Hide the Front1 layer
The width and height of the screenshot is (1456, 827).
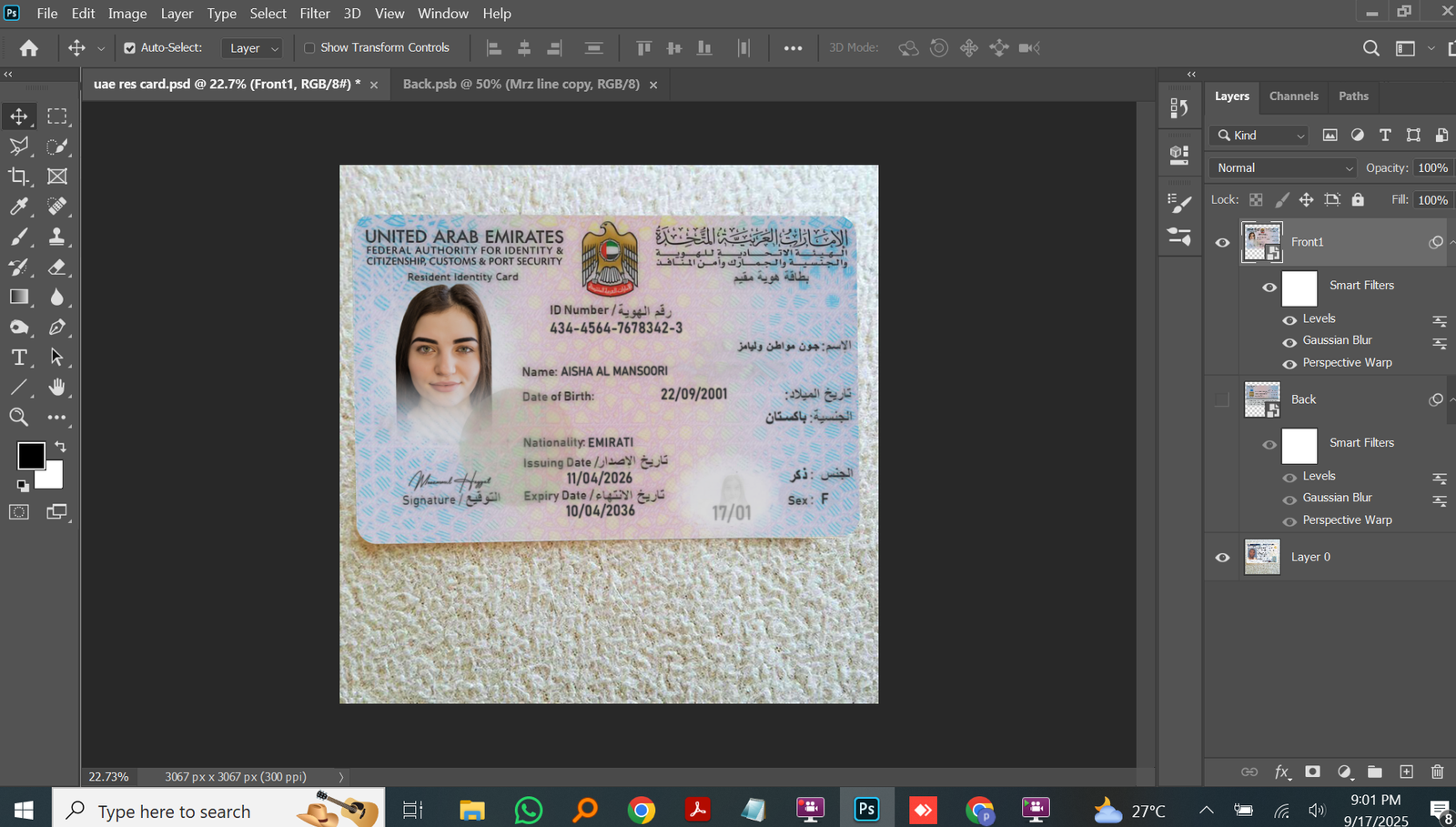(1222, 242)
